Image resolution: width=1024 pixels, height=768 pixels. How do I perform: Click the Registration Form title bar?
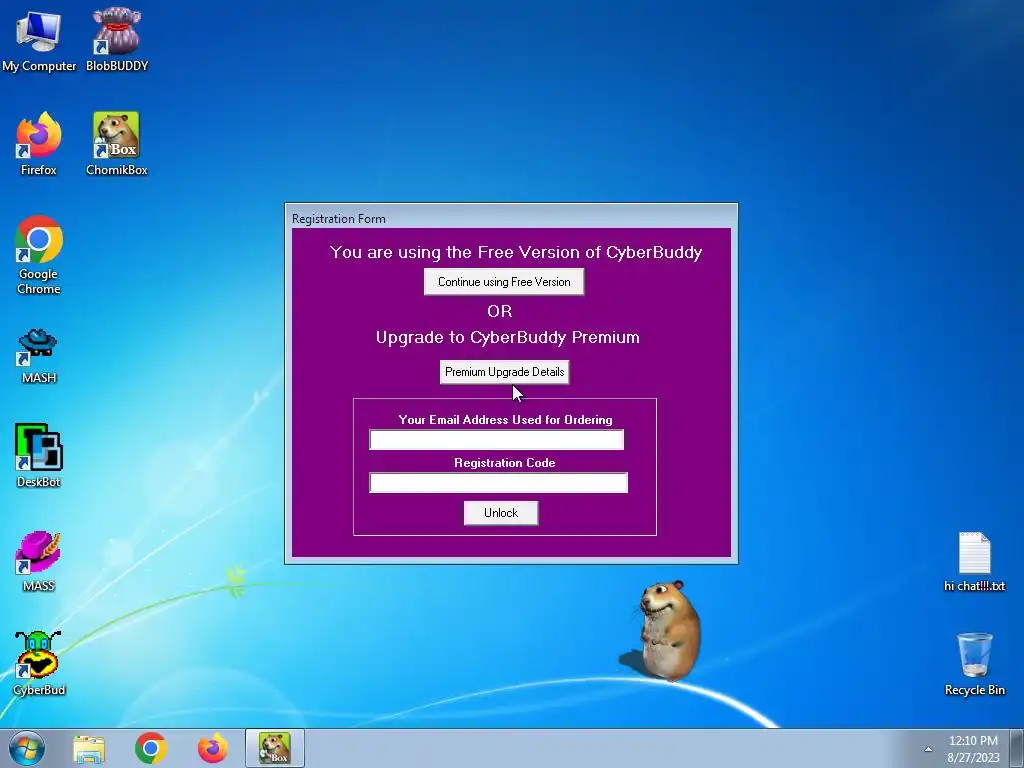511,218
